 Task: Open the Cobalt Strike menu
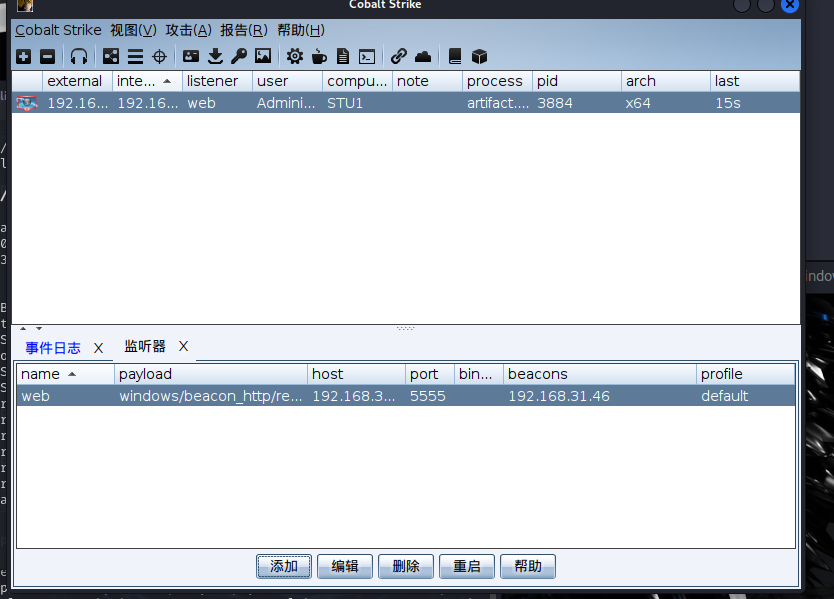tap(58, 30)
